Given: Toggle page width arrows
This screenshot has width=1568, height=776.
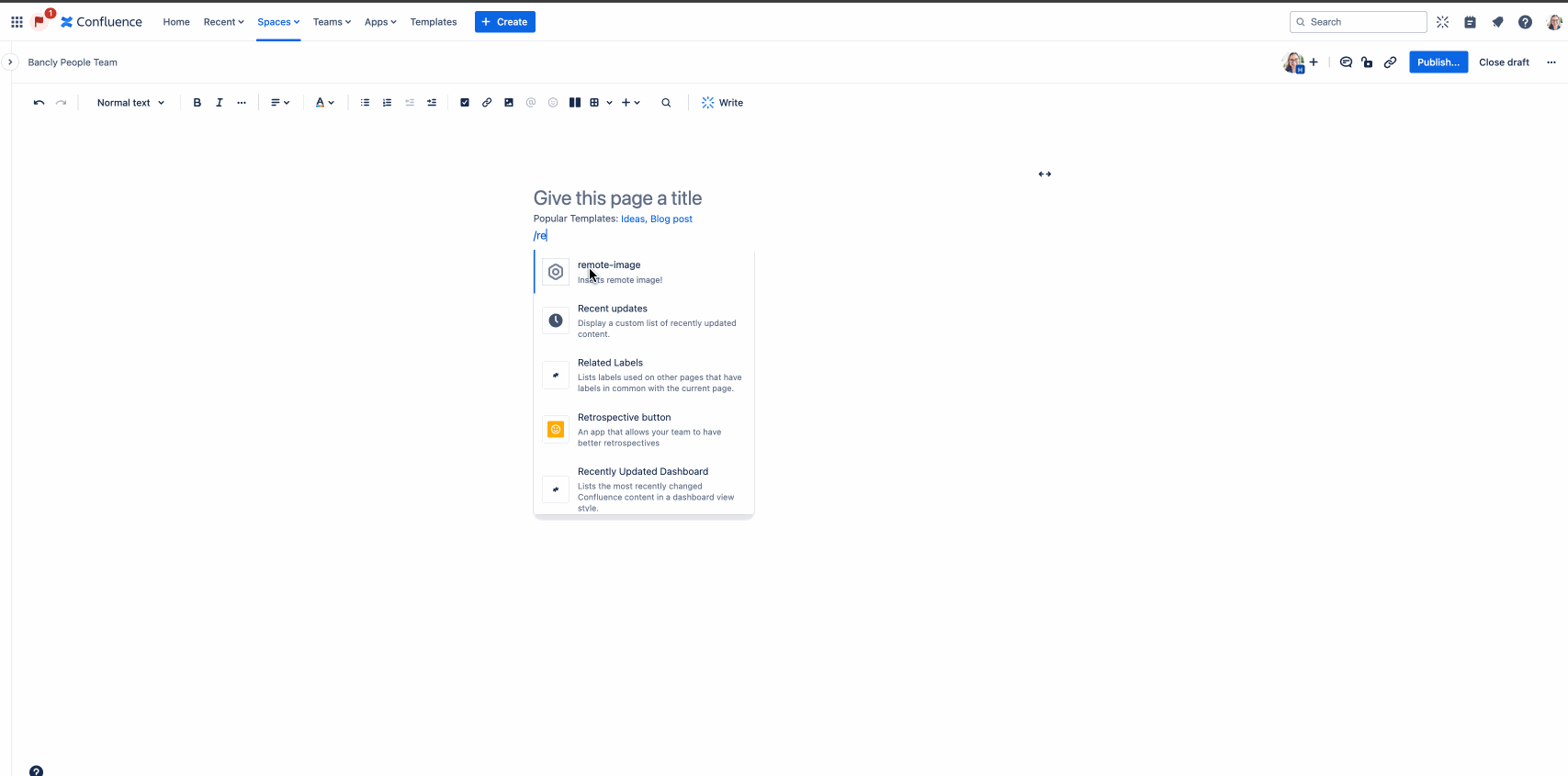Looking at the screenshot, I should pyautogui.click(x=1044, y=174).
